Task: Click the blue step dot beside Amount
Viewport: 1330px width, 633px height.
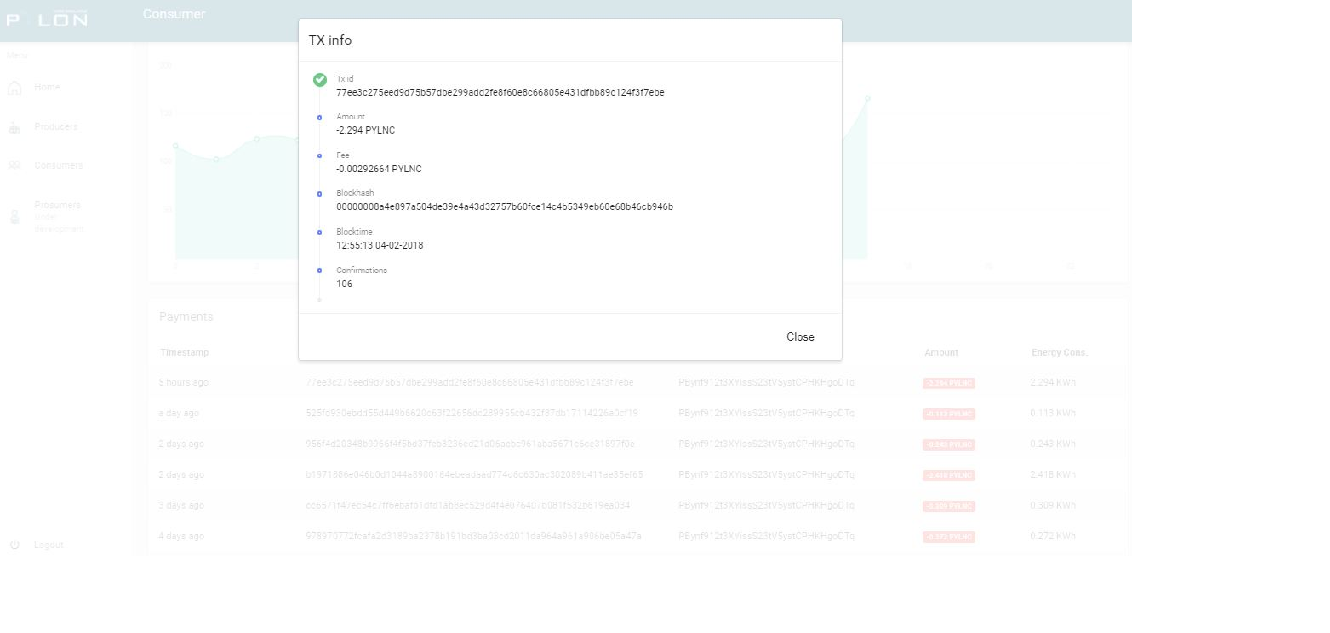Action: 320,117
